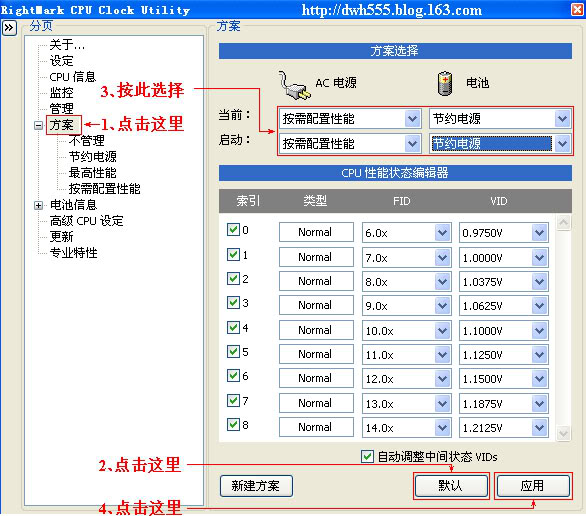The height and width of the screenshot is (516, 586).
Task: Click the double-chevron panel toggle icon
Action: pos(9,28)
